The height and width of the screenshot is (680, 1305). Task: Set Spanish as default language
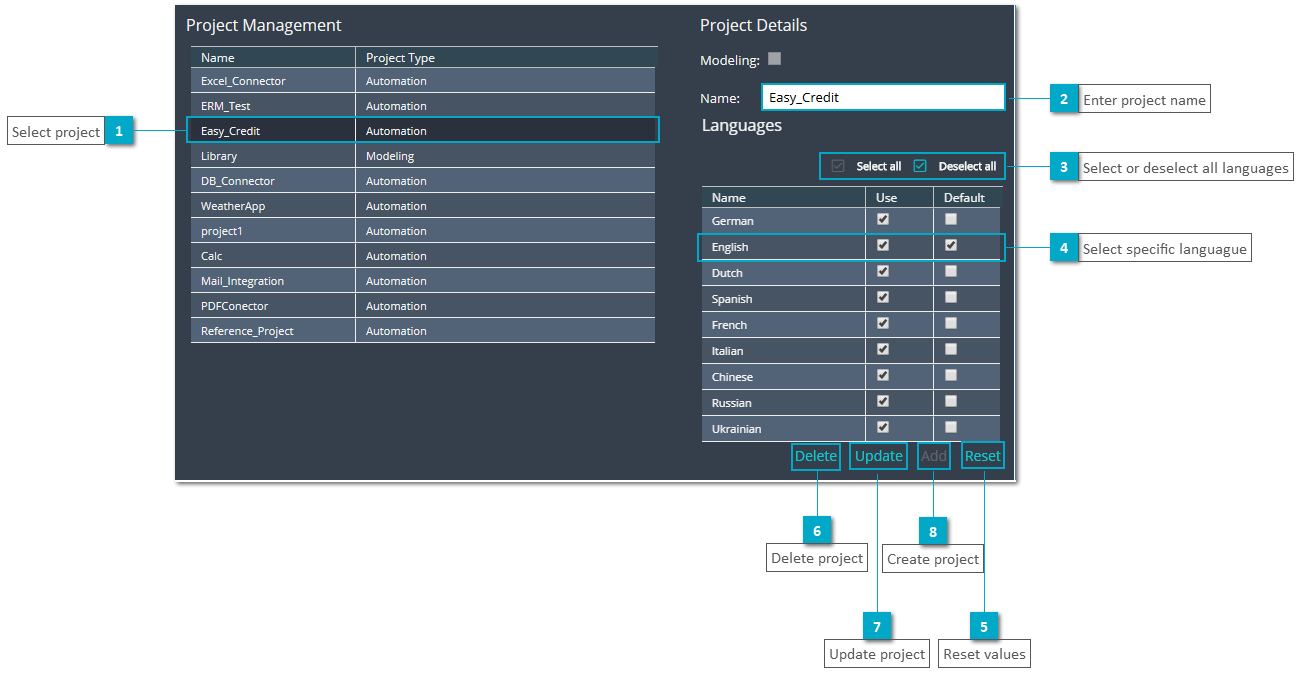coord(951,297)
